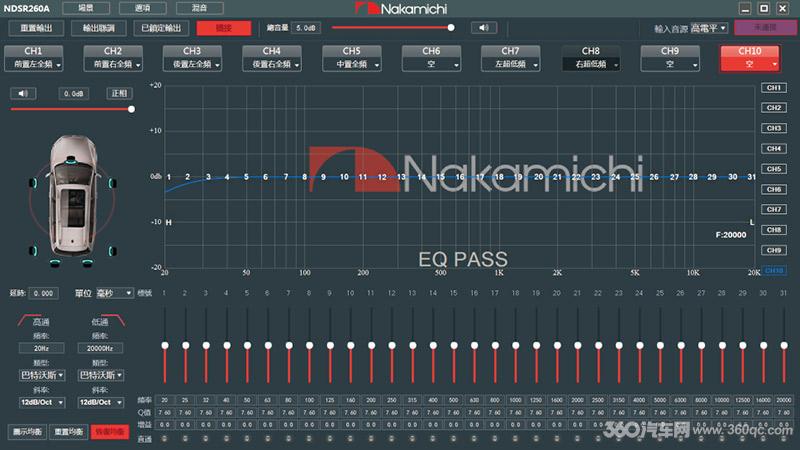Click the red link button in top toolbar
Viewport: 800px width, 450px height.
pos(224,28)
